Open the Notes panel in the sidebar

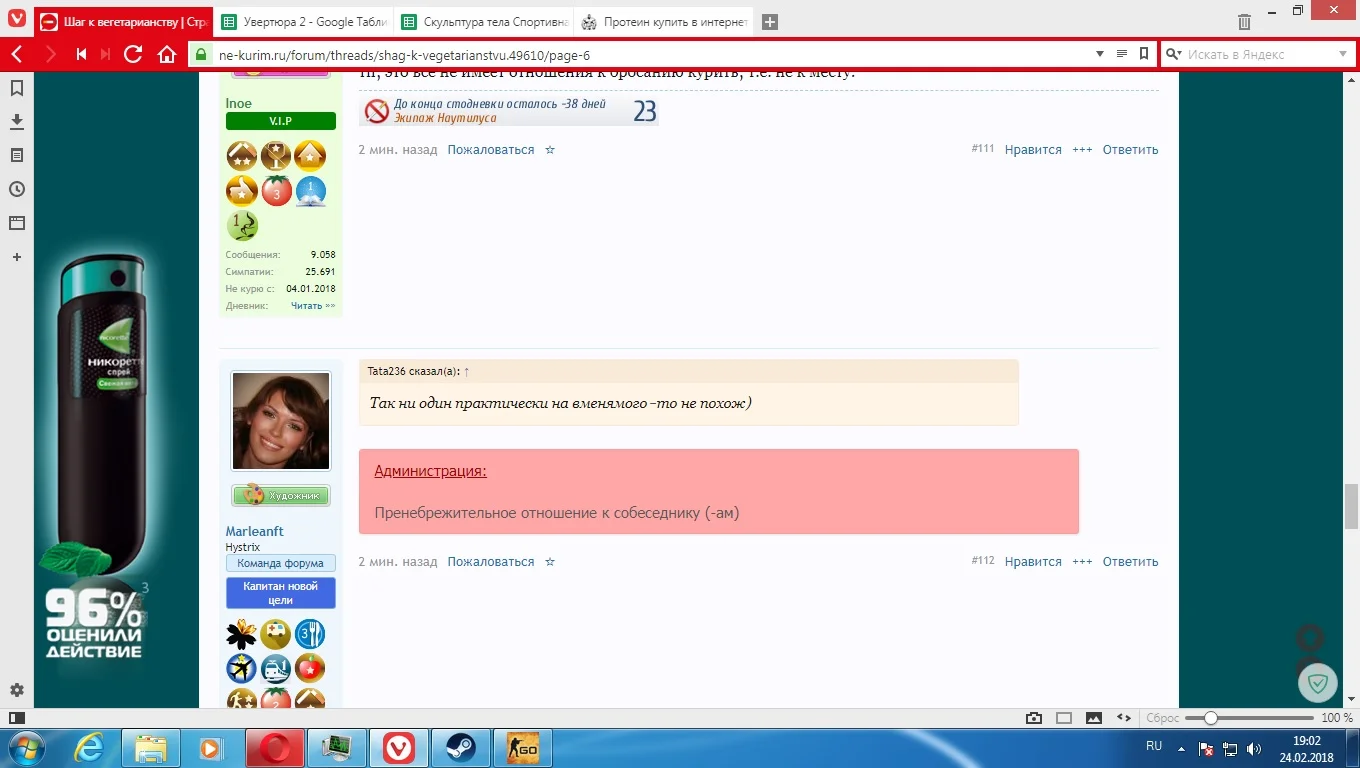click(16, 155)
